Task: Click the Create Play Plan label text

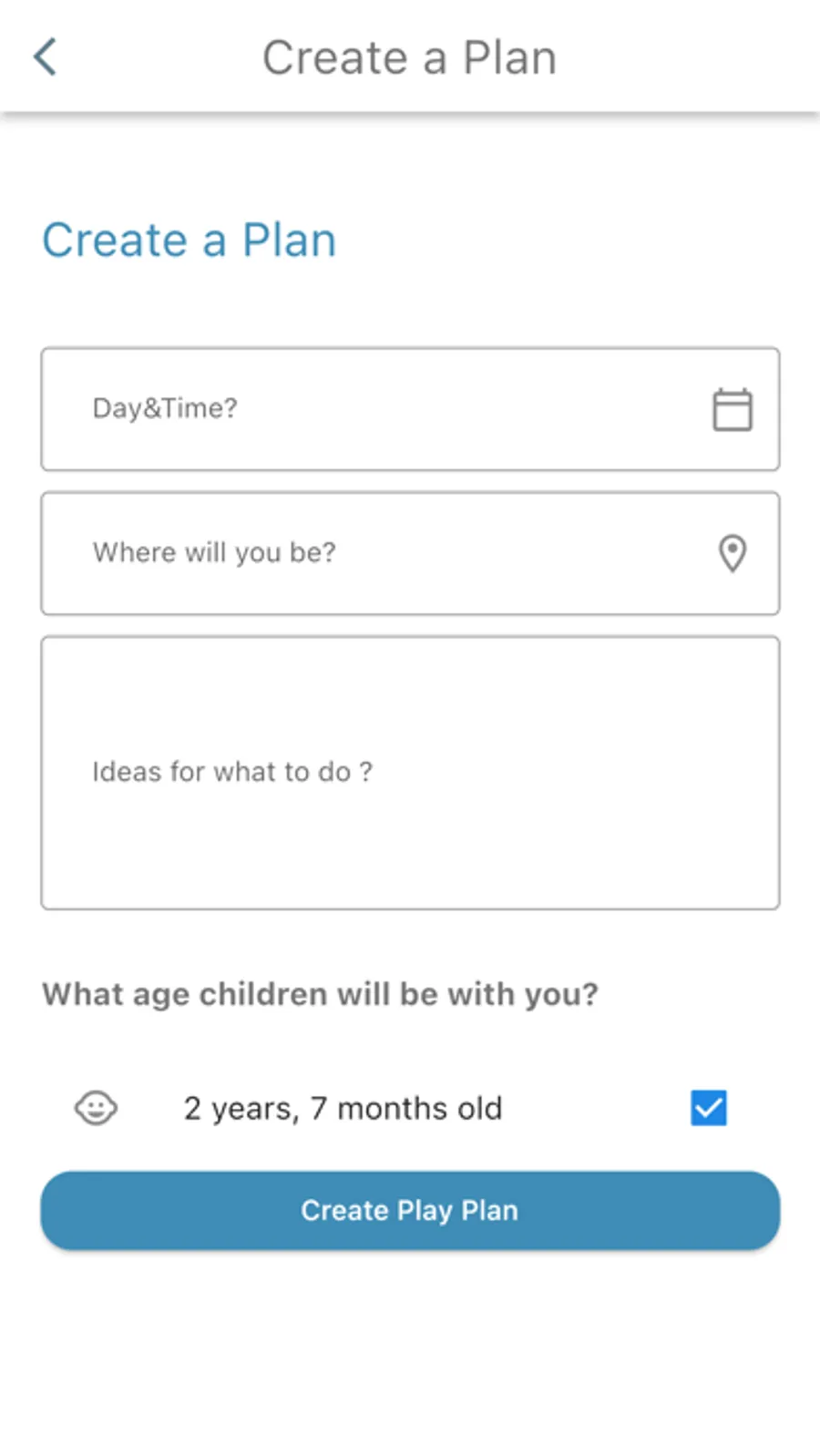Action: pyautogui.click(x=410, y=1210)
